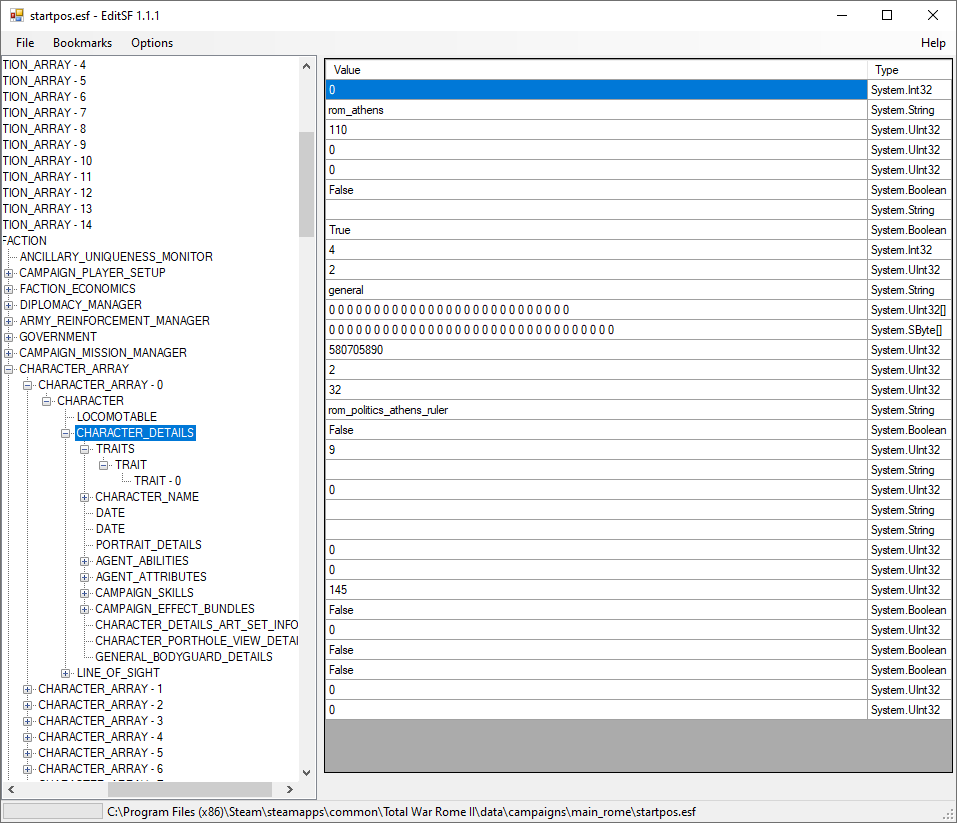Select the System.SByte[] type cell
Screen dimensions: 957x823
click(x=909, y=330)
